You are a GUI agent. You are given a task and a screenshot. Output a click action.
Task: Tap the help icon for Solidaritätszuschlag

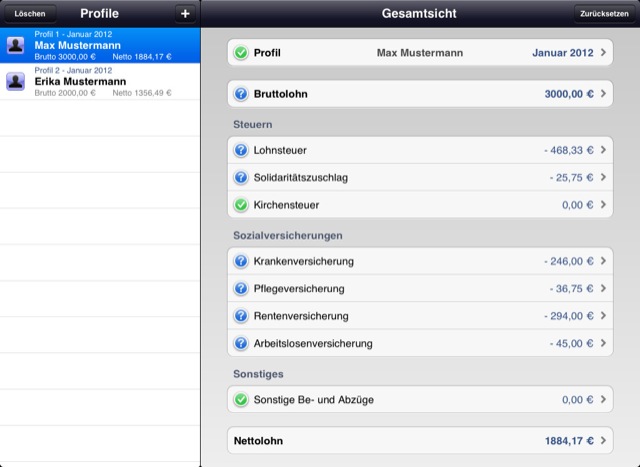point(240,177)
